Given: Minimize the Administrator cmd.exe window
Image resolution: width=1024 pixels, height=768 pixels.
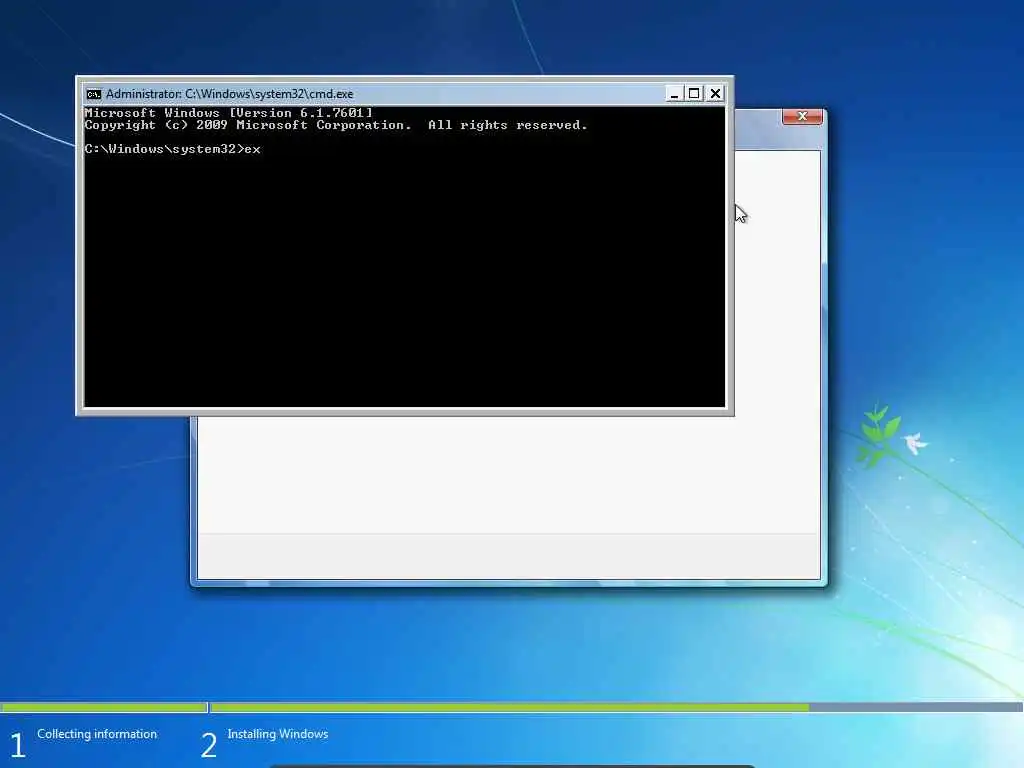Looking at the screenshot, I should [x=674, y=94].
